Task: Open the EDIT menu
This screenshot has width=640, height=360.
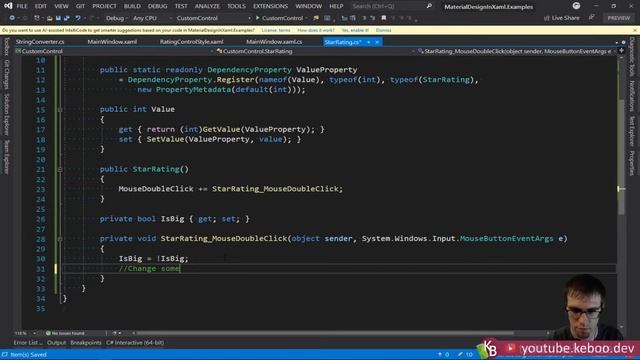Action: tap(41, 6)
